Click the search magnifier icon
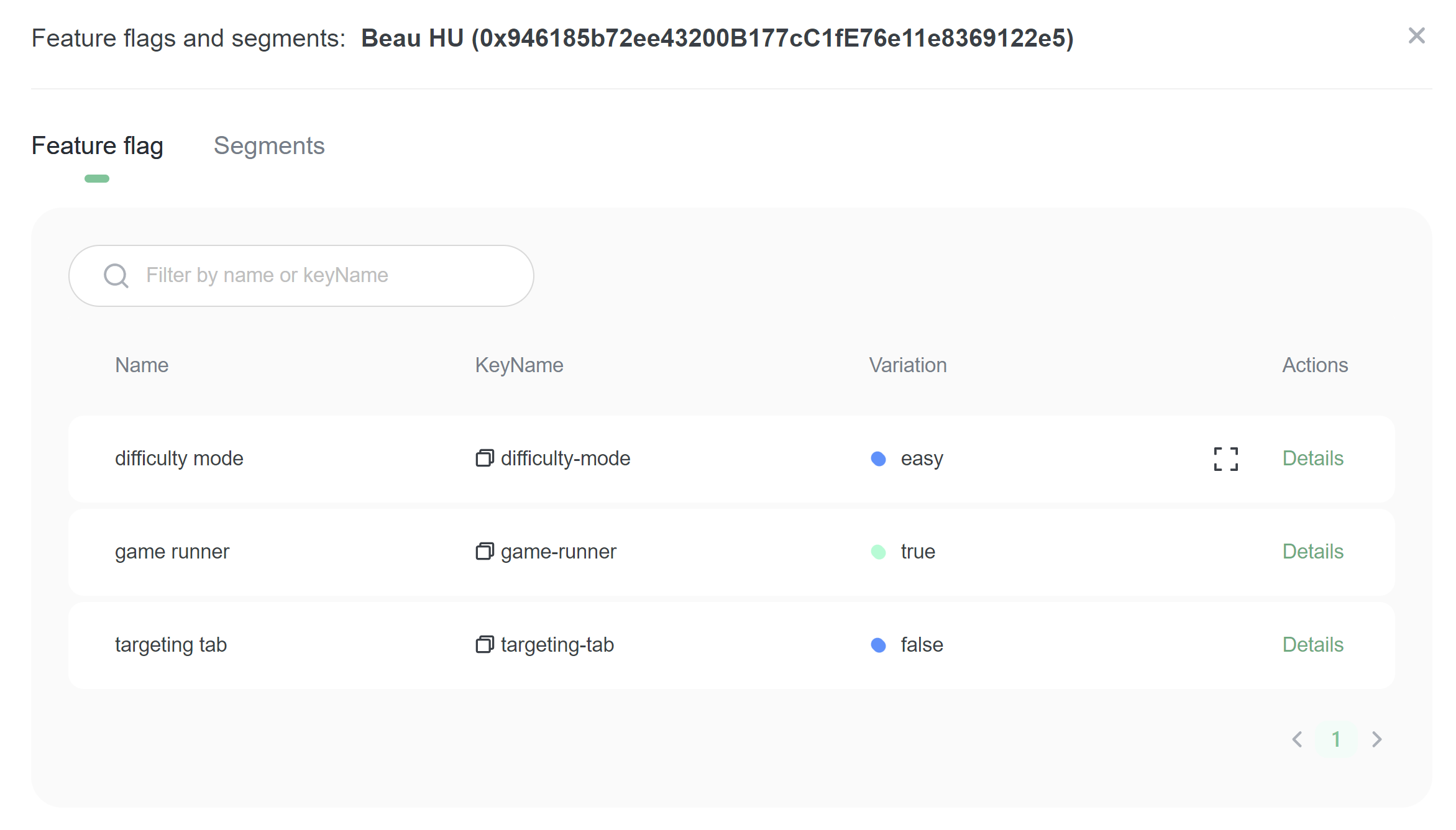1456x830 pixels. coord(116,276)
